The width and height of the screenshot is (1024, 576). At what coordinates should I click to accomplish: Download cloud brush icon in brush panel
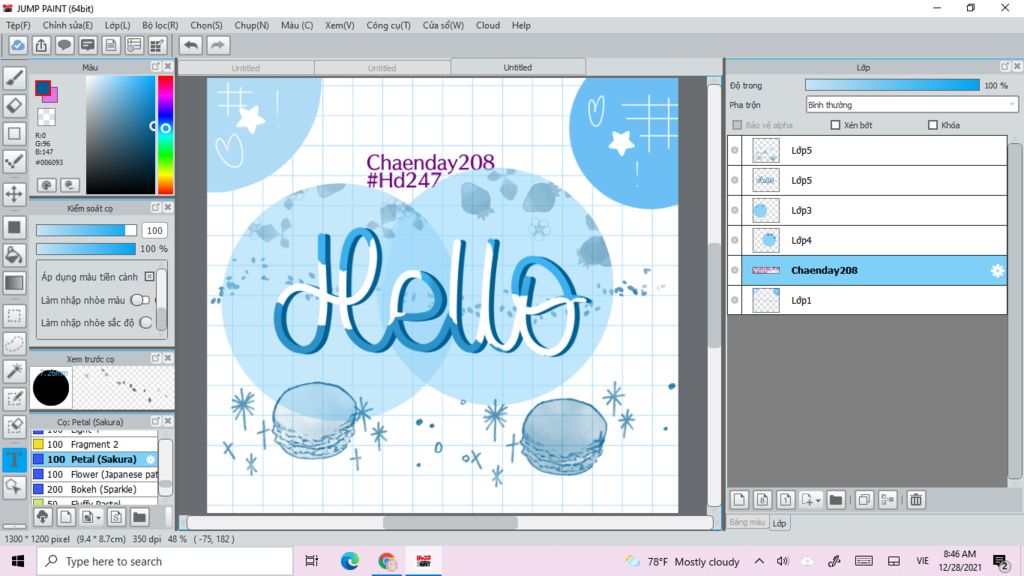[42, 517]
